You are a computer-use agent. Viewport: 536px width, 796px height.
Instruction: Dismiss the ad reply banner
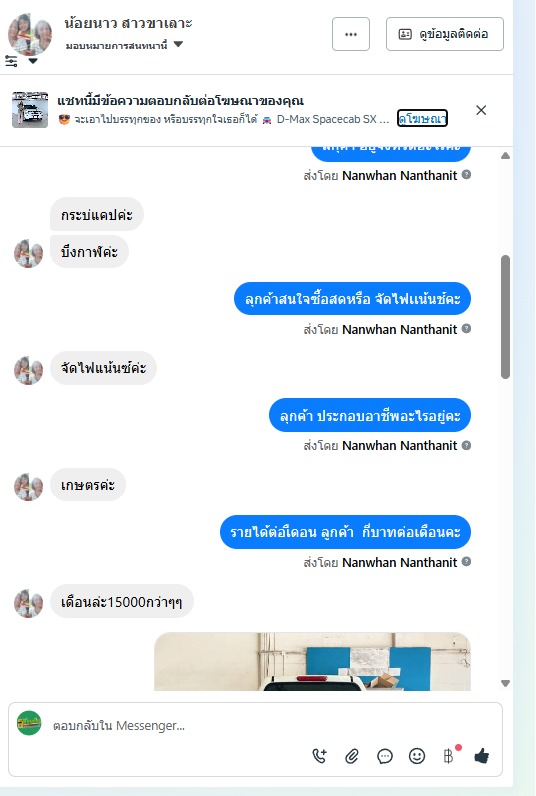coord(481,110)
